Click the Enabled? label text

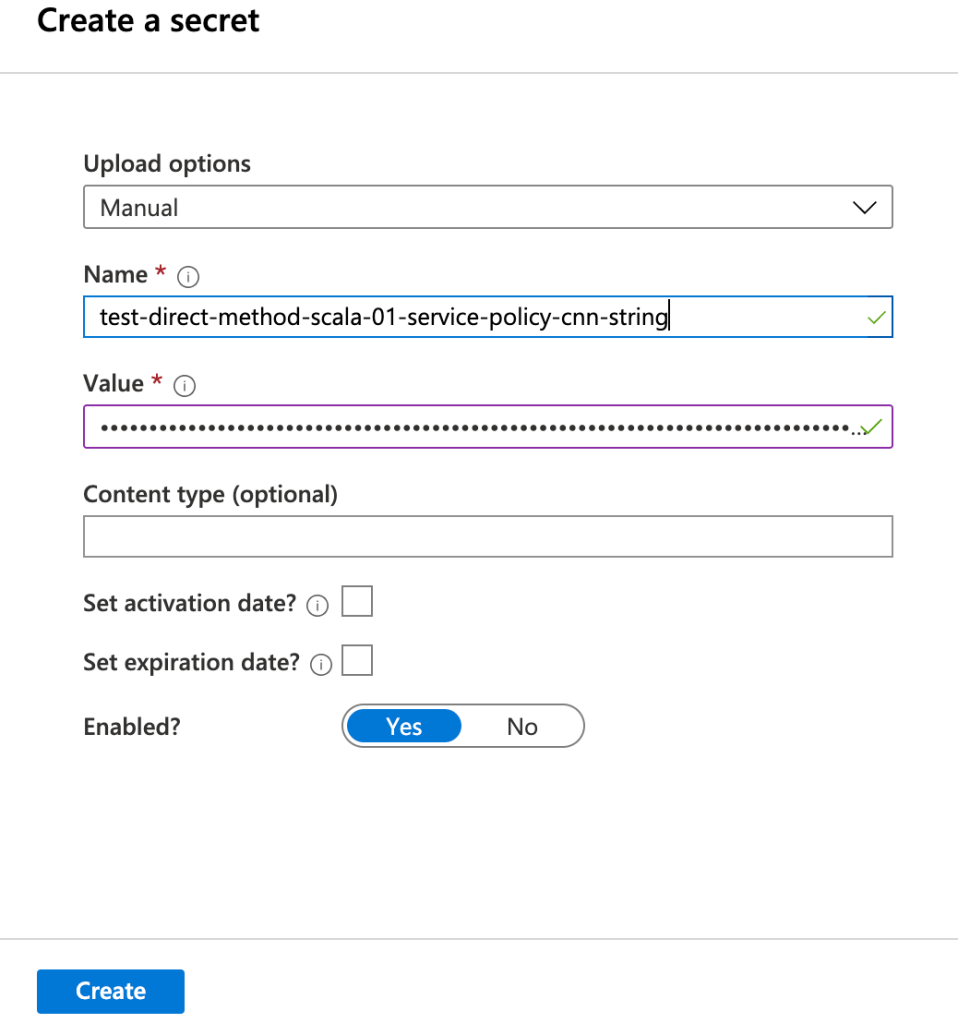pyautogui.click(x=132, y=727)
